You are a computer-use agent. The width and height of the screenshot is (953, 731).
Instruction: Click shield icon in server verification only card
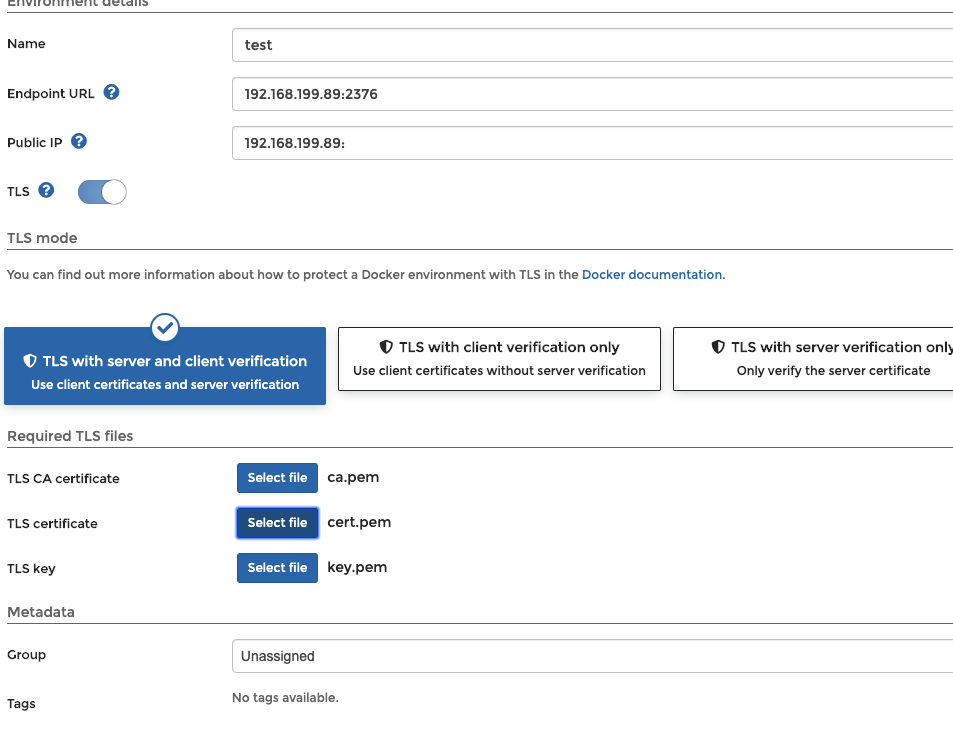tap(718, 347)
